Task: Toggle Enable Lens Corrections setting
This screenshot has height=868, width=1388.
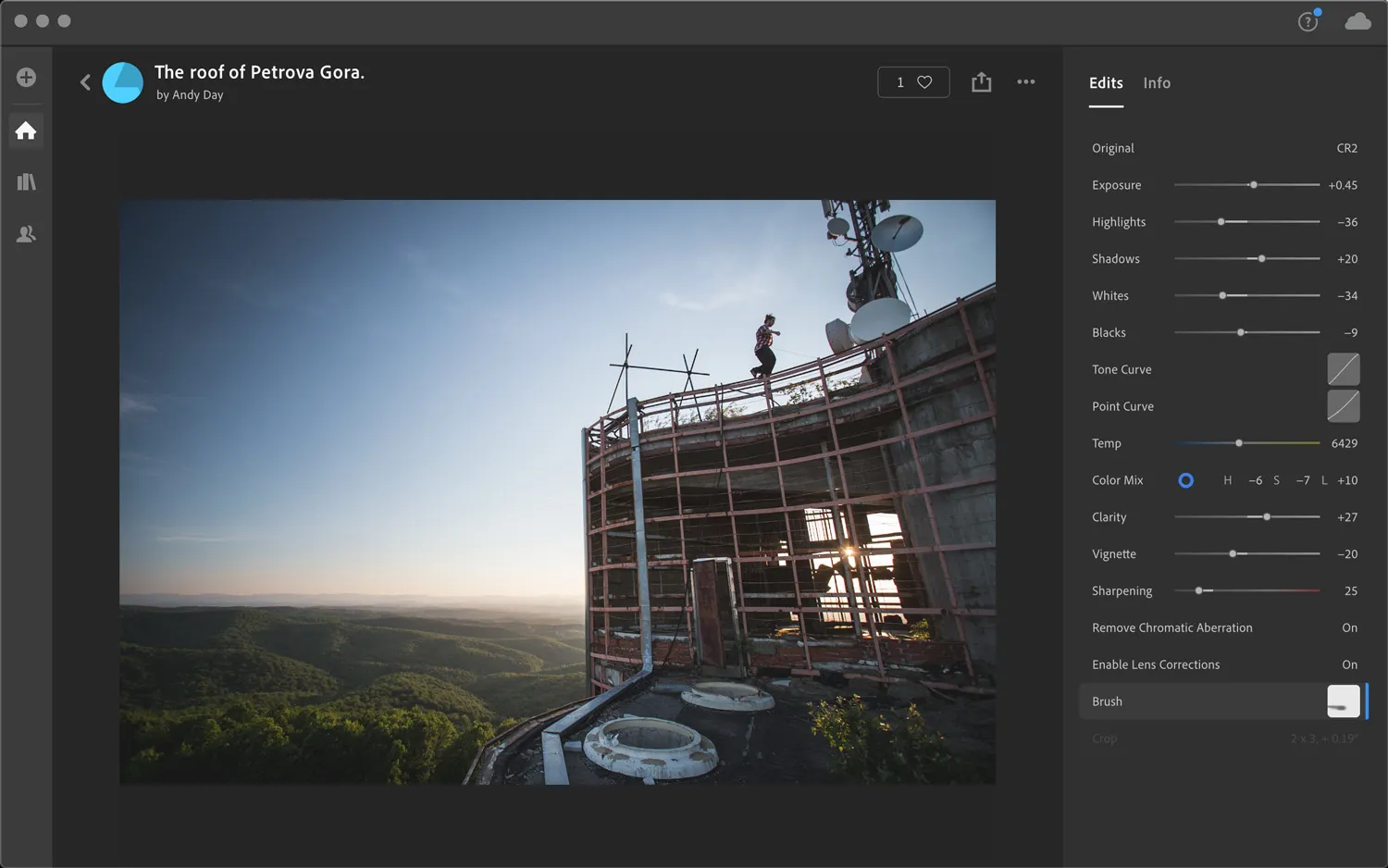Action: (x=1349, y=664)
